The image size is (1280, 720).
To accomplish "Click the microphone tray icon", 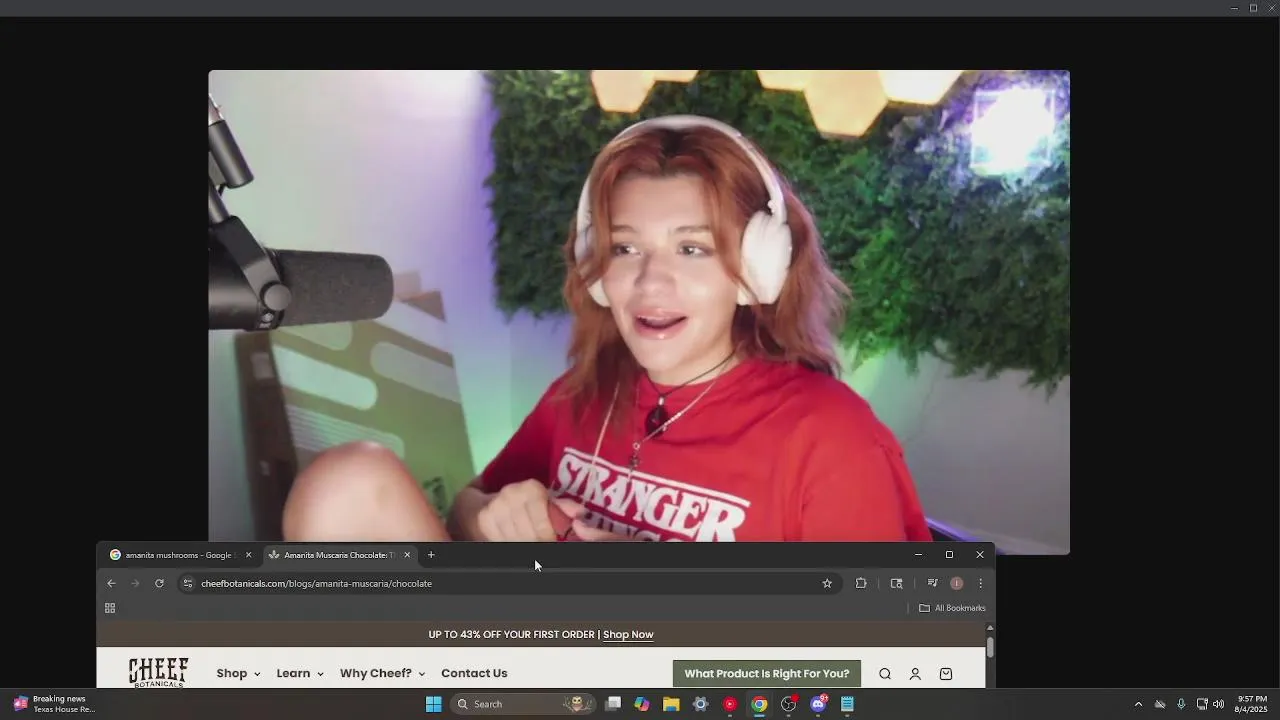I will [1181, 704].
